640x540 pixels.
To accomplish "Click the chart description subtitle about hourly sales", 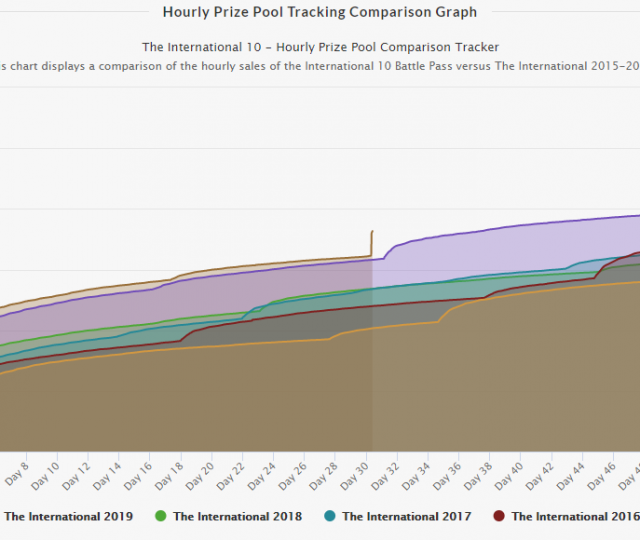I will (x=320, y=65).
